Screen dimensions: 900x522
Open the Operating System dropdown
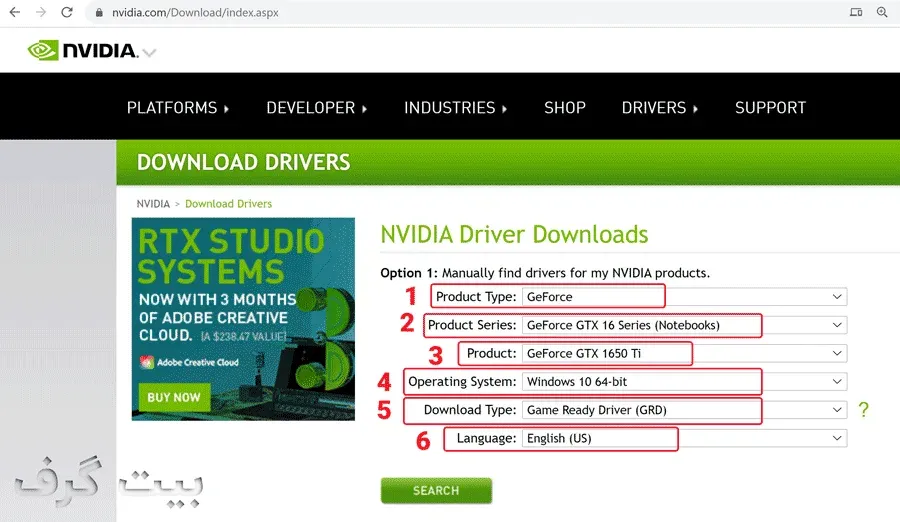684,381
